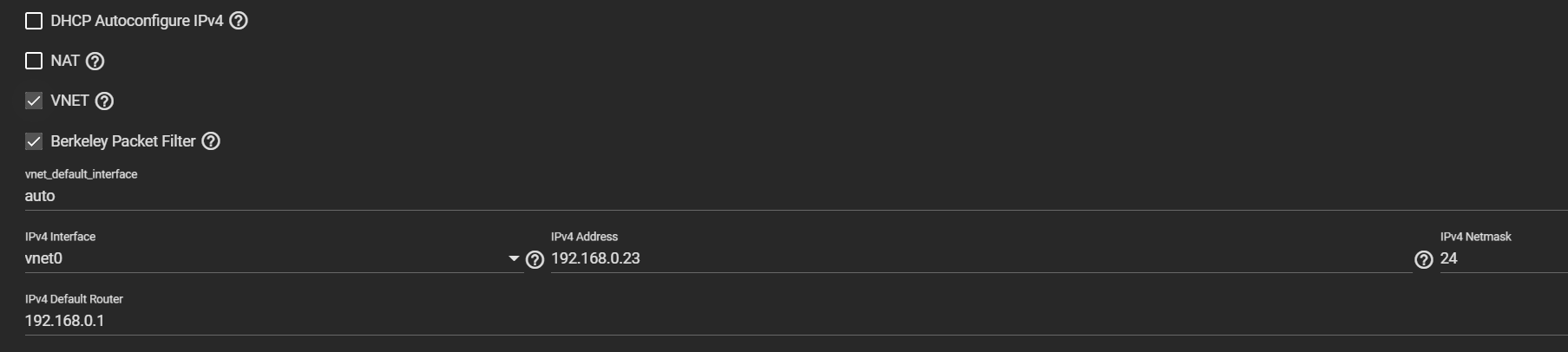Disable the Berkeley Packet Filter checkbox
Viewport: 1568px width, 352px height.
click(x=34, y=140)
